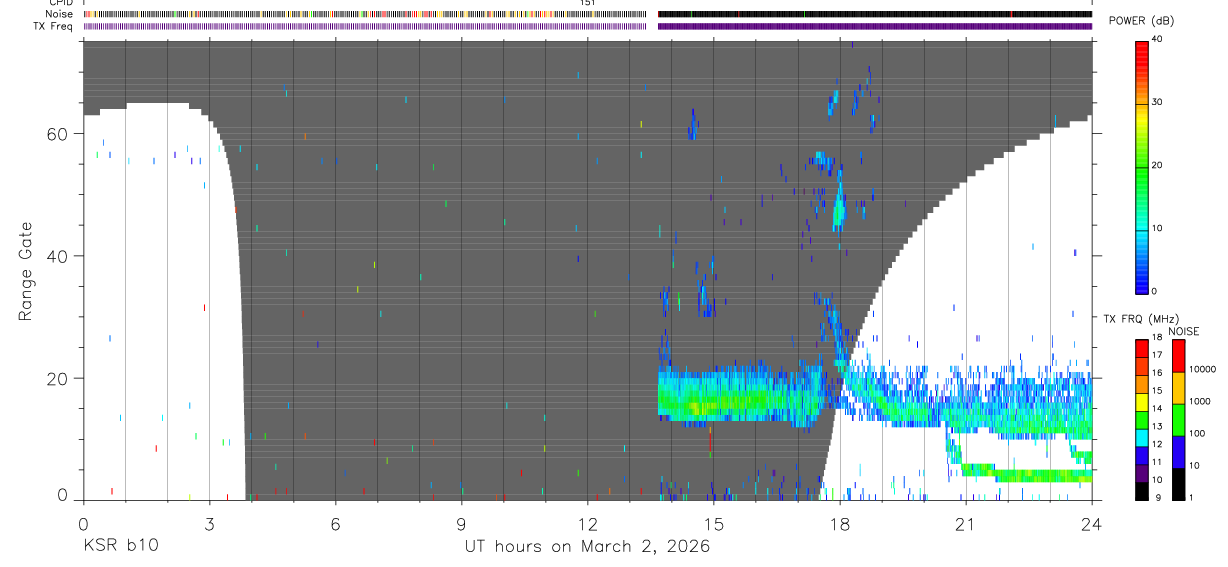Pick the yellow segment of the NOISE colorbar
The height and width of the screenshot is (567, 1228).
click(1178, 387)
